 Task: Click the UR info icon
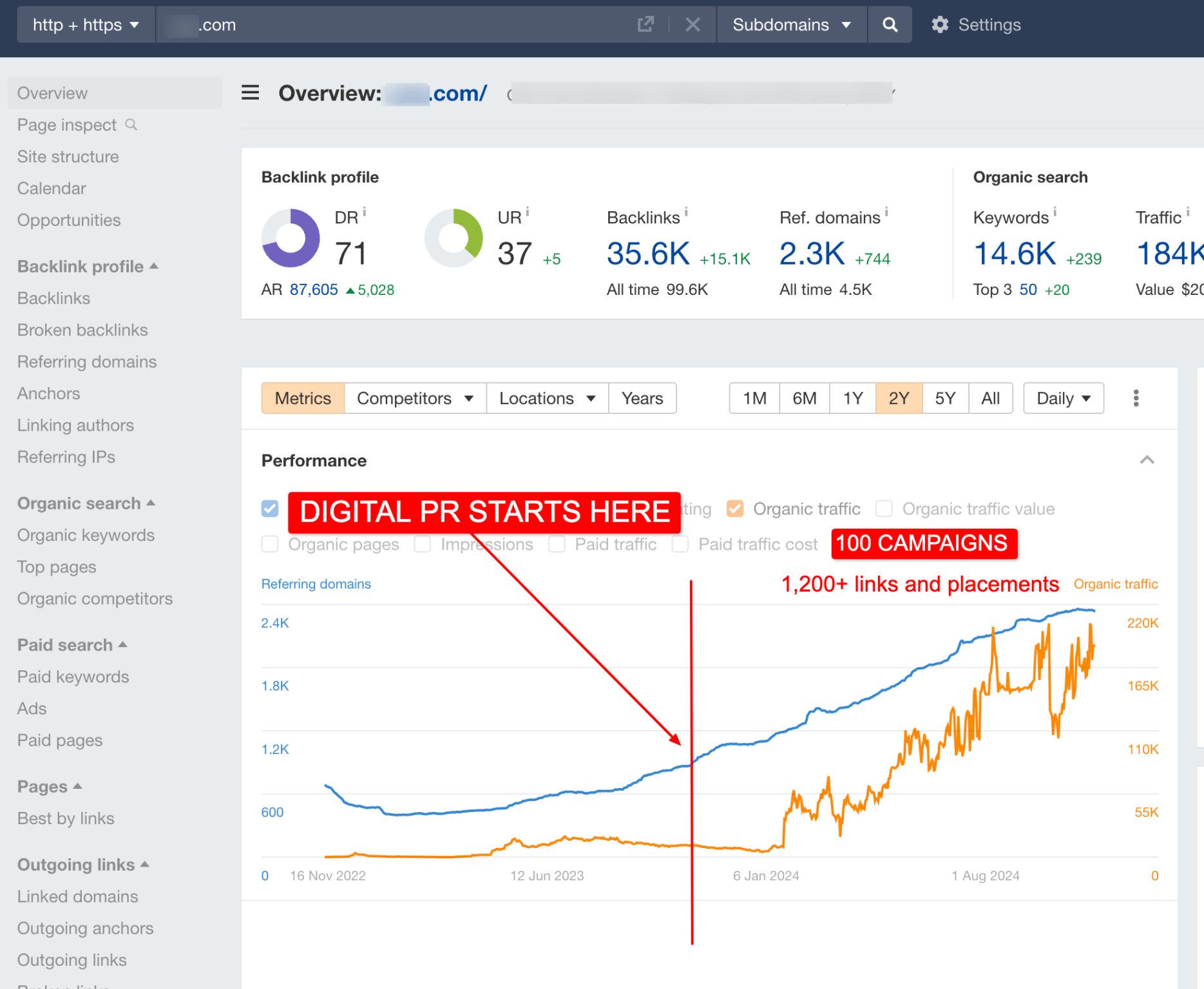click(x=528, y=211)
